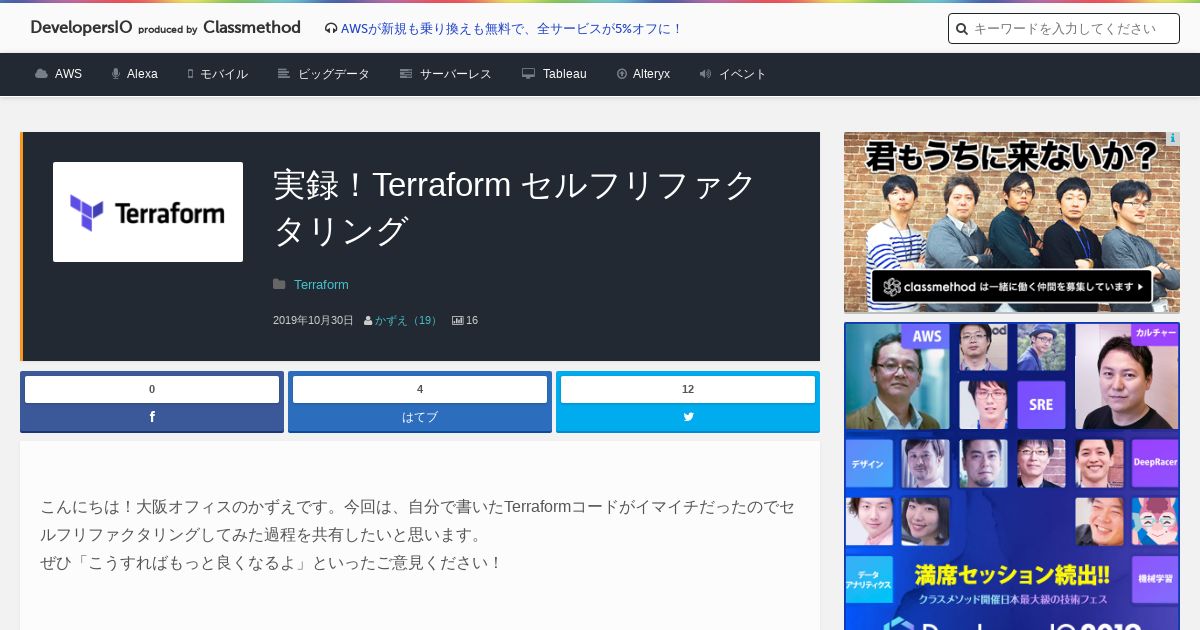Open the サーバーレス menu item
The width and height of the screenshot is (1200, 630).
pos(456,74)
